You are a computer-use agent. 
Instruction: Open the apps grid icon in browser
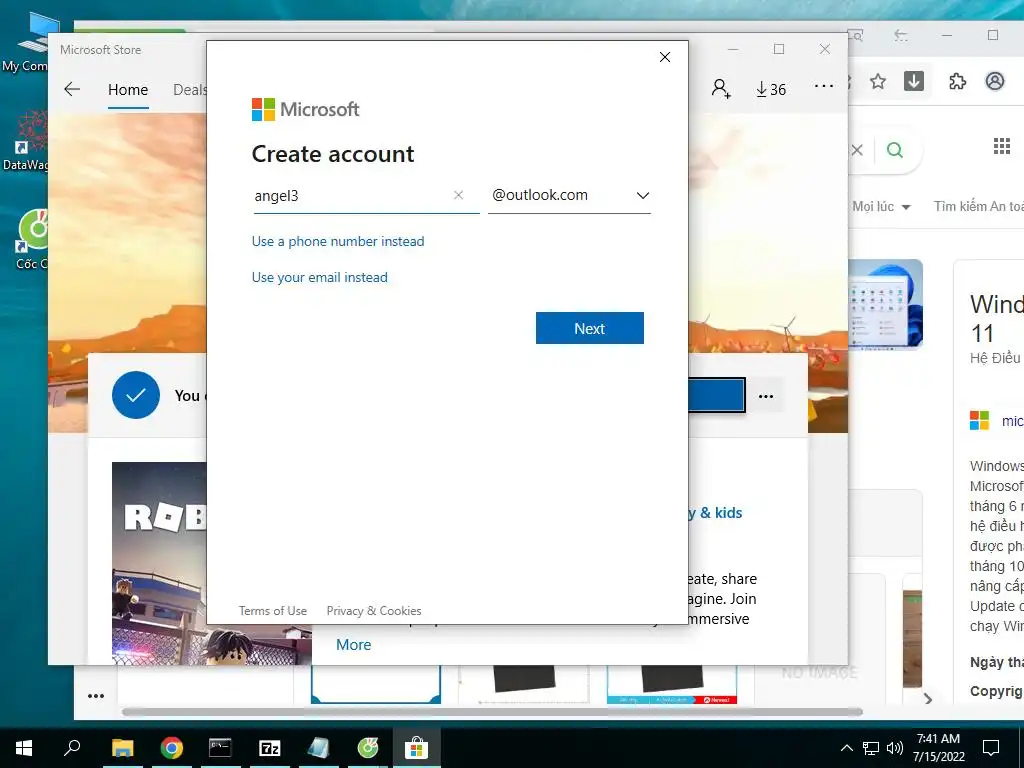1002,146
